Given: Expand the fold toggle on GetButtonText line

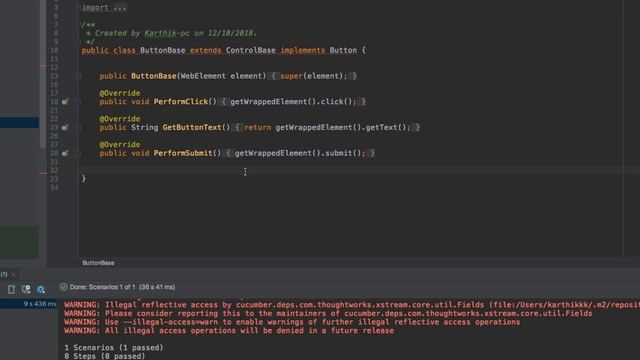Looking at the screenshot, I should click(78, 128).
